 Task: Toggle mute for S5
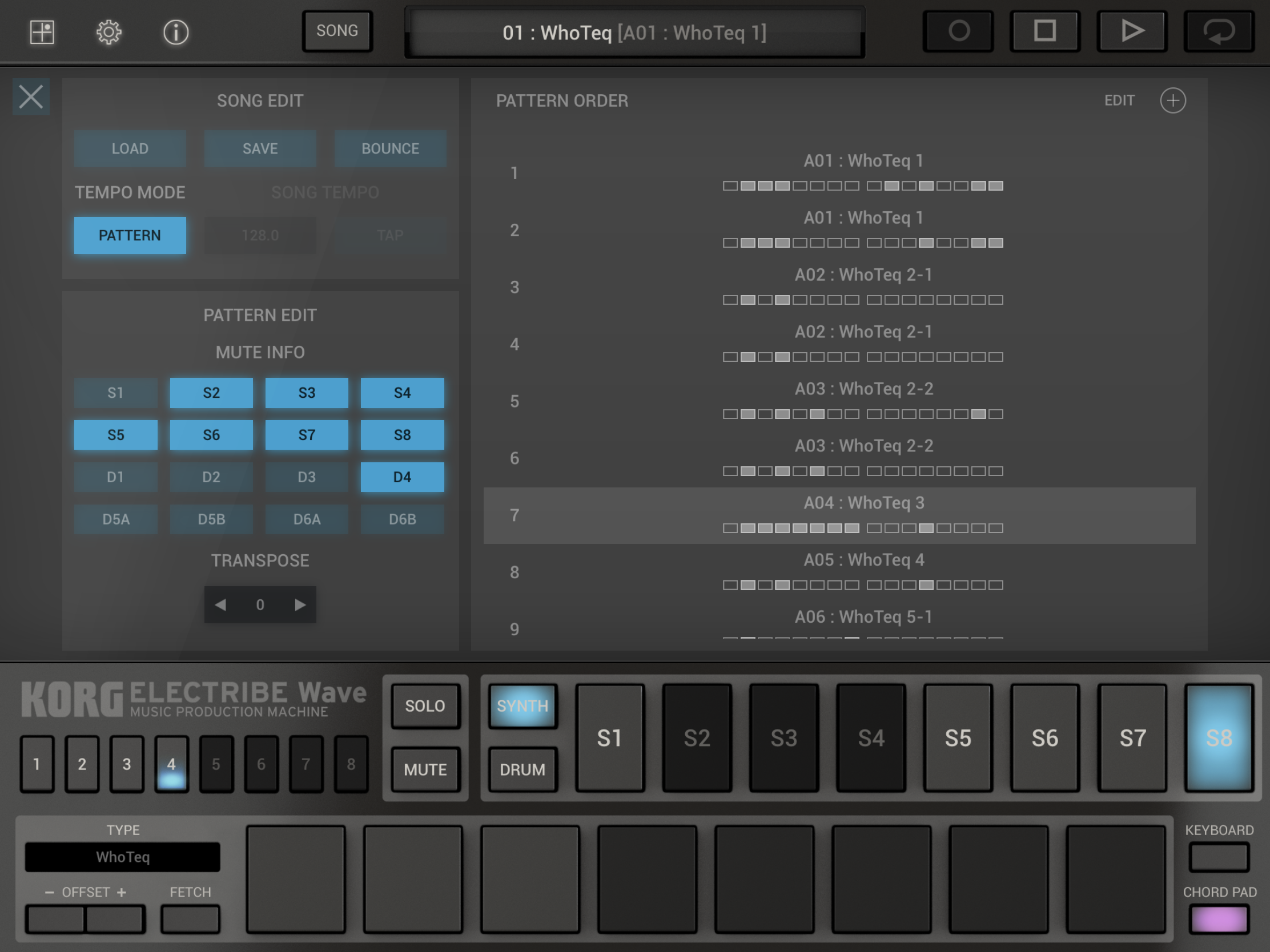(x=116, y=435)
